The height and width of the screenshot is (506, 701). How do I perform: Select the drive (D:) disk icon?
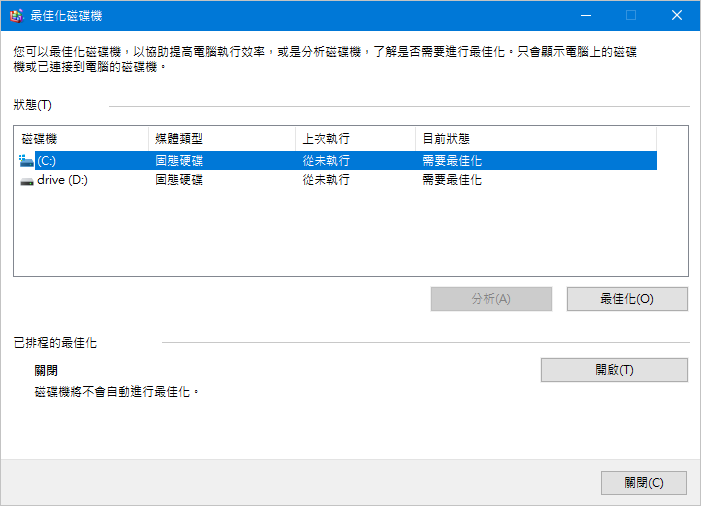(x=27, y=181)
